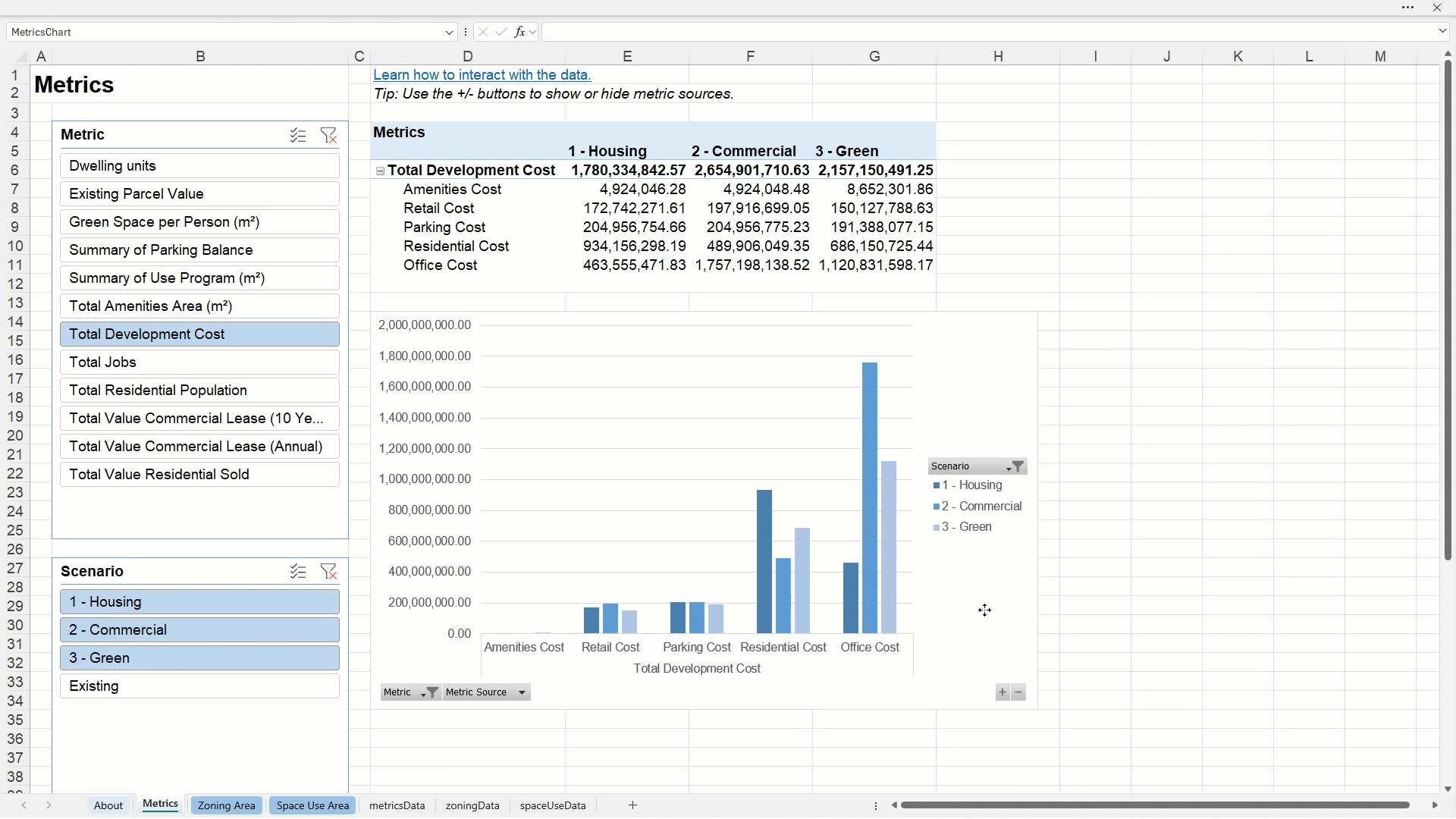Open the chart Scenario legend filter dropdown

pyautogui.click(x=1017, y=466)
